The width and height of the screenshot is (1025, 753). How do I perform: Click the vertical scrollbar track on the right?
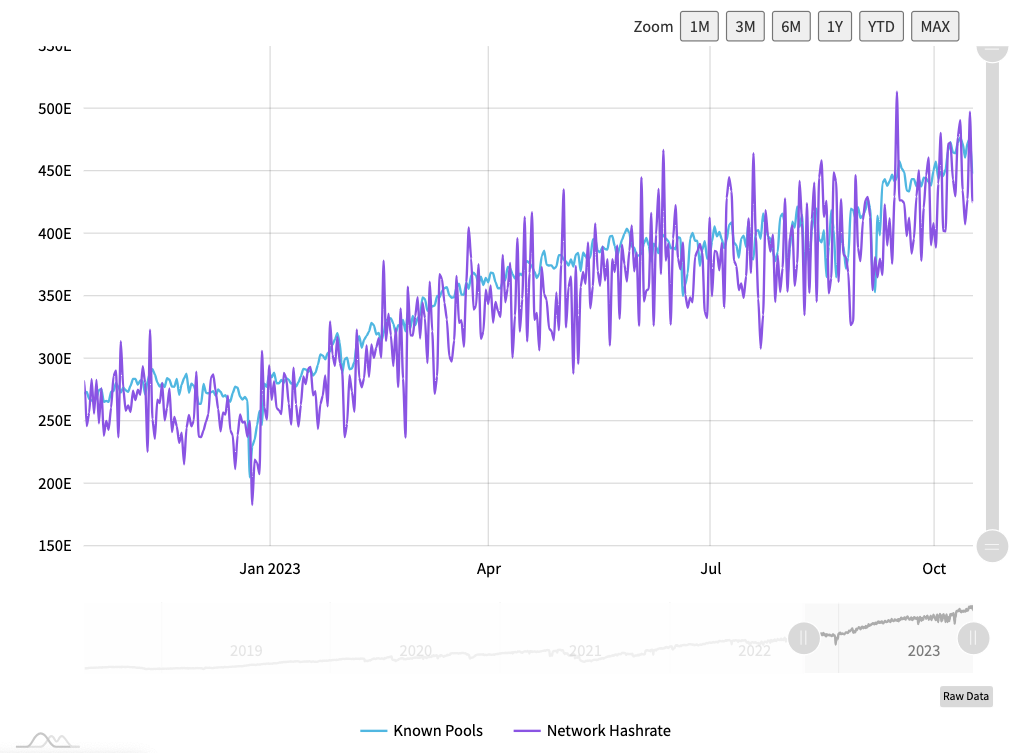991,300
